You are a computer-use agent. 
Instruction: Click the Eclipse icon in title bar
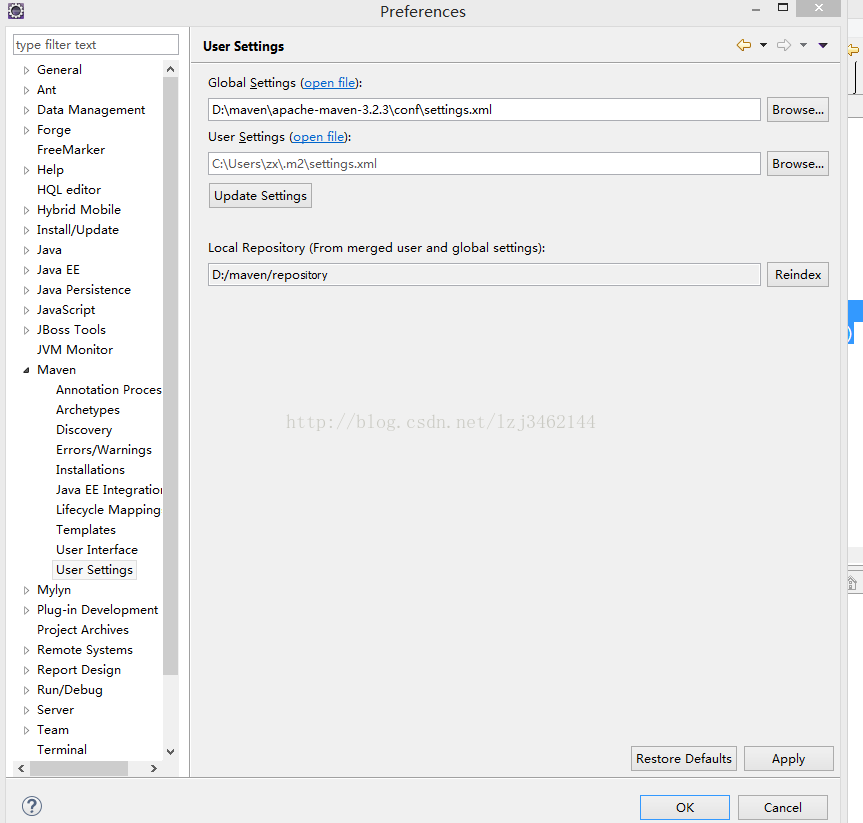point(16,11)
